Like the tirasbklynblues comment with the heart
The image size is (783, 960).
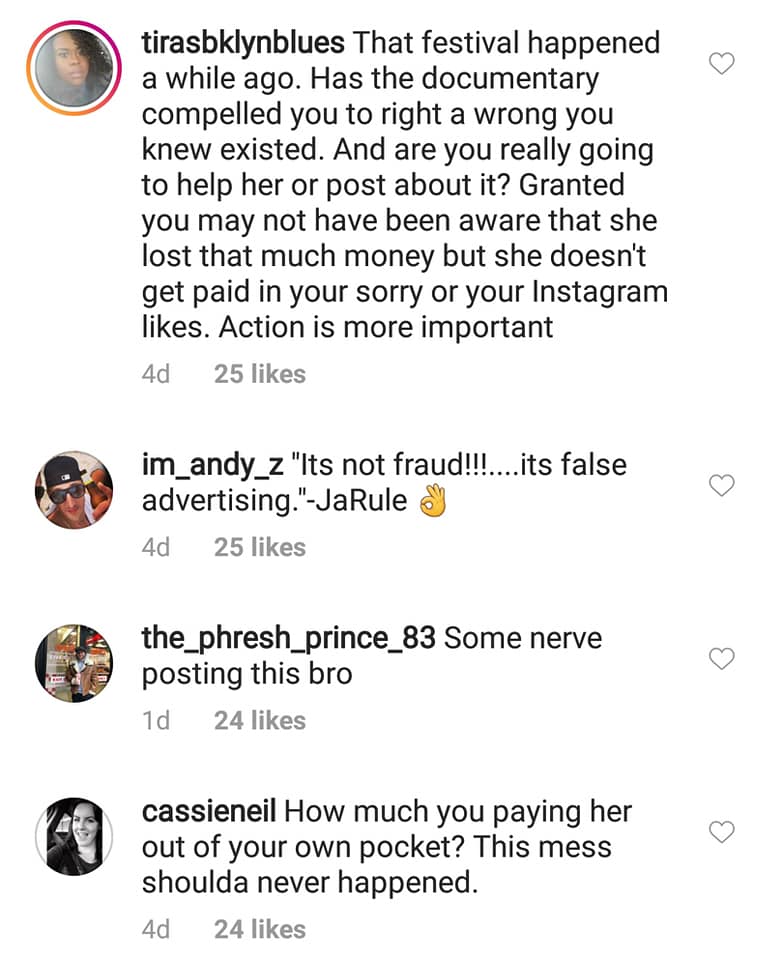(x=721, y=65)
